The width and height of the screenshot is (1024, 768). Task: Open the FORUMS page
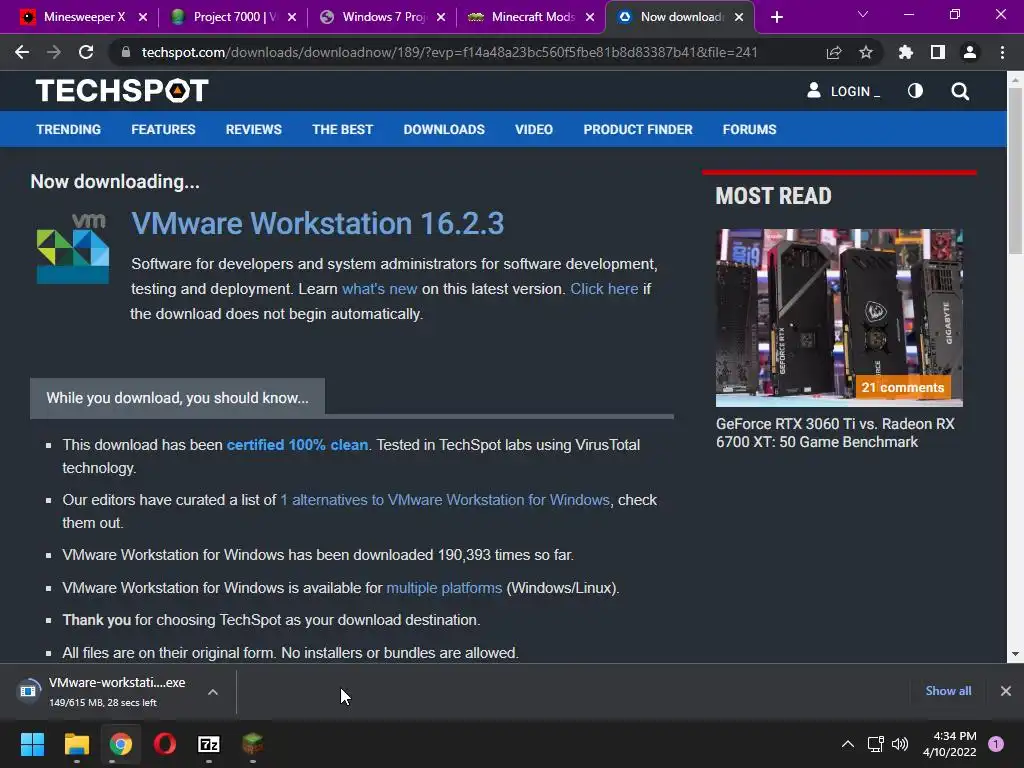(x=749, y=129)
